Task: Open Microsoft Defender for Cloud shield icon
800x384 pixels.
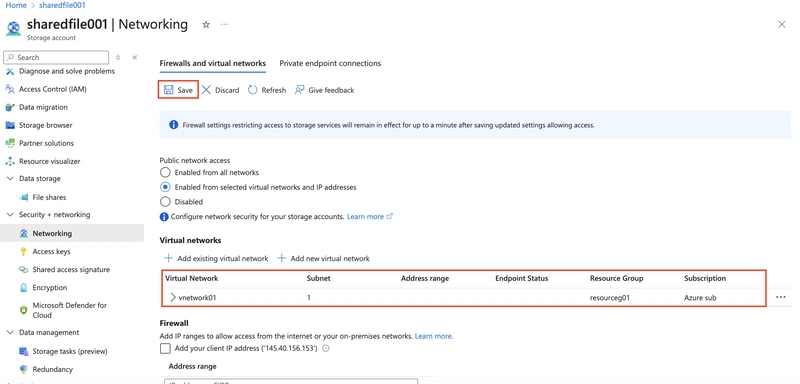Action: (x=23, y=310)
